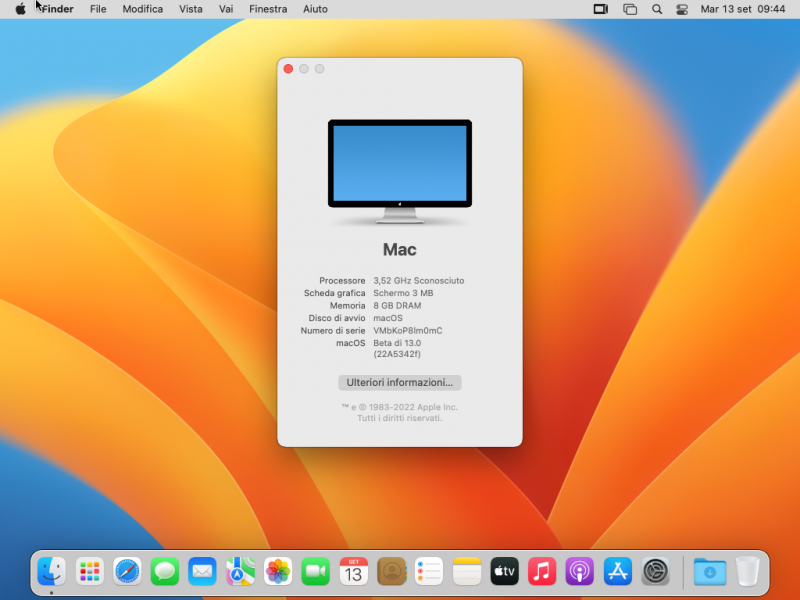This screenshot has height=600, width=800.
Task: Open Safari from the Dock
Action: pyautogui.click(x=127, y=572)
